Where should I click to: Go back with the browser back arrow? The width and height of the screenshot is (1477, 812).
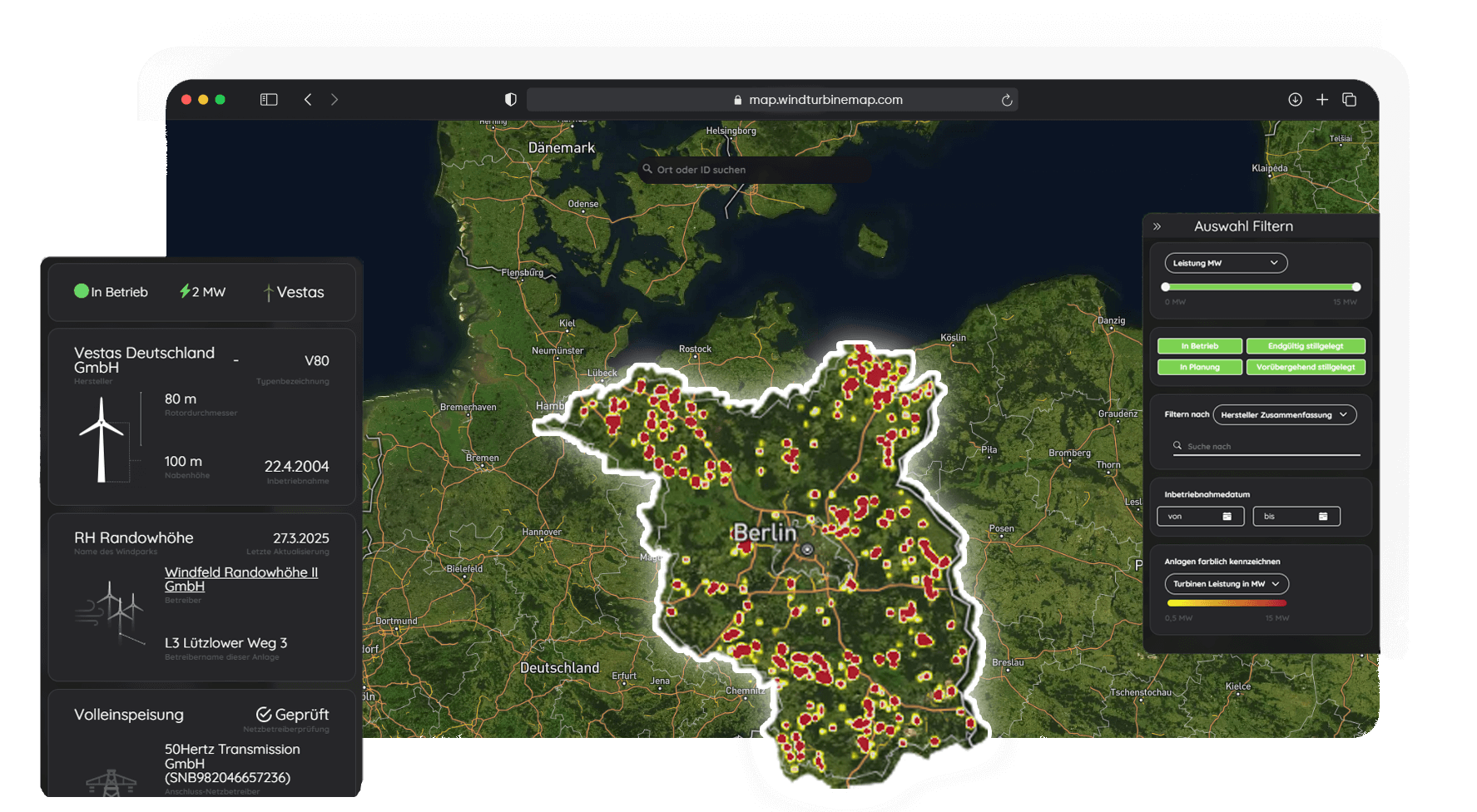pos(308,100)
